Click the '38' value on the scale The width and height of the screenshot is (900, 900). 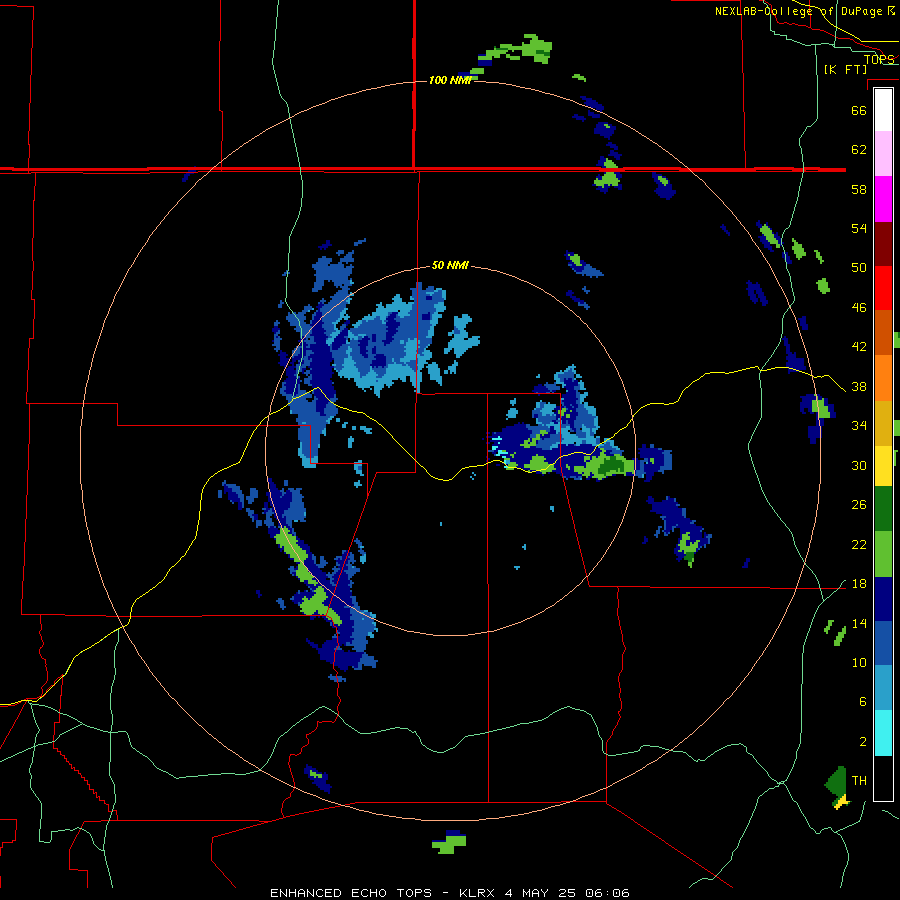pyautogui.click(x=859, y=387)
